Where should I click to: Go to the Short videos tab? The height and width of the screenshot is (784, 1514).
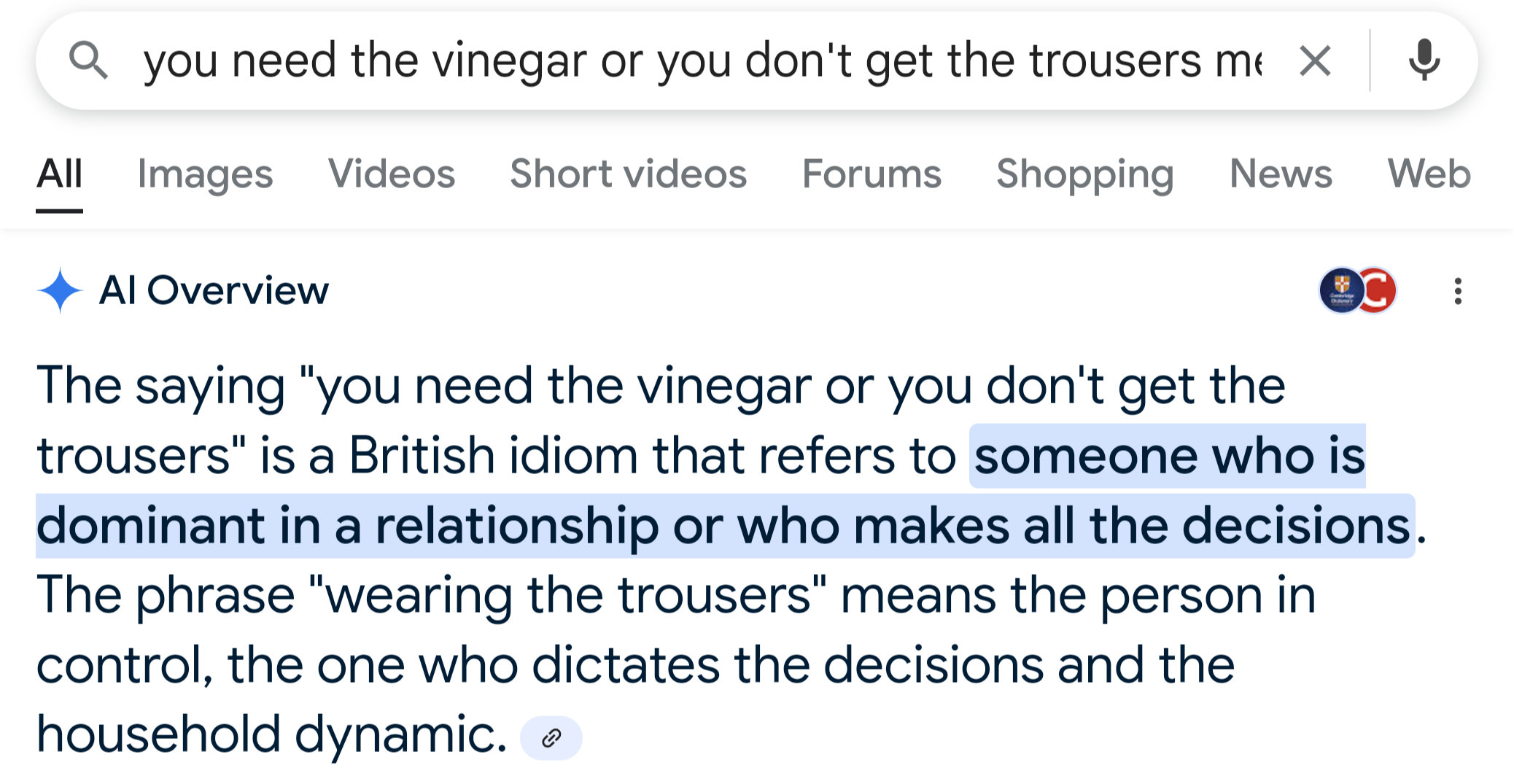click(x=628, y=174)
